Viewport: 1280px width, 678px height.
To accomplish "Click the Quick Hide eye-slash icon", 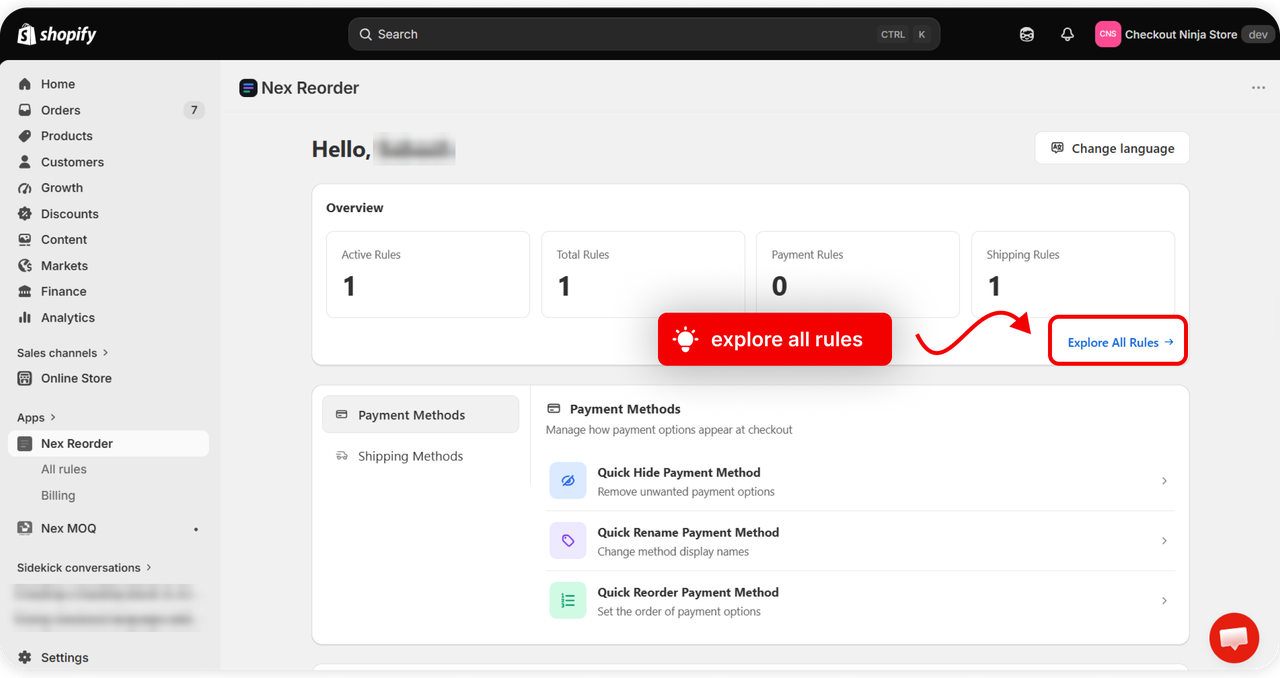I will coord(568,481).
